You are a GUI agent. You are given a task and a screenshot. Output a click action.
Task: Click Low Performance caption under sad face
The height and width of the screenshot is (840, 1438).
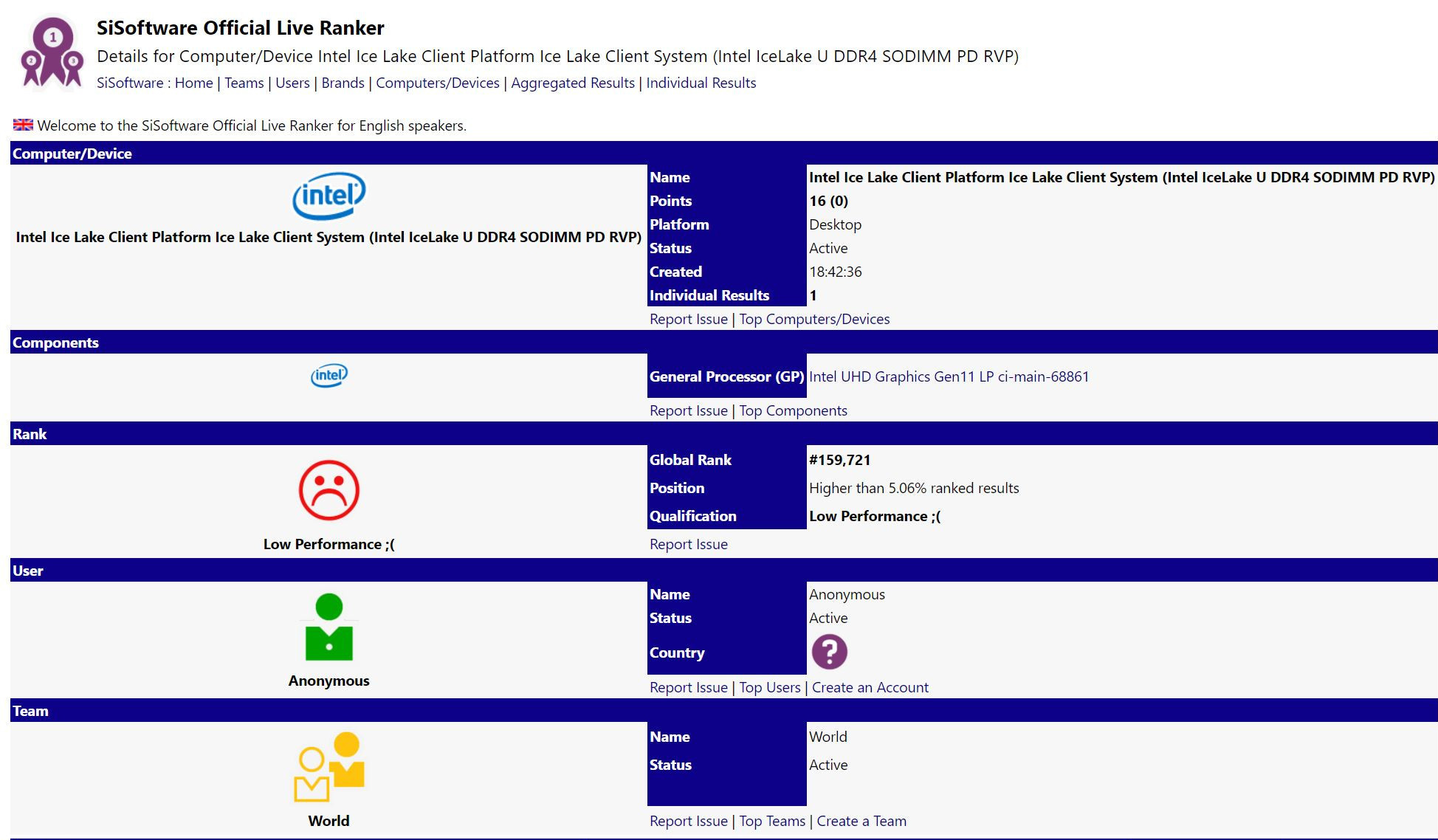pyautogui.click(x=328, y=544)
